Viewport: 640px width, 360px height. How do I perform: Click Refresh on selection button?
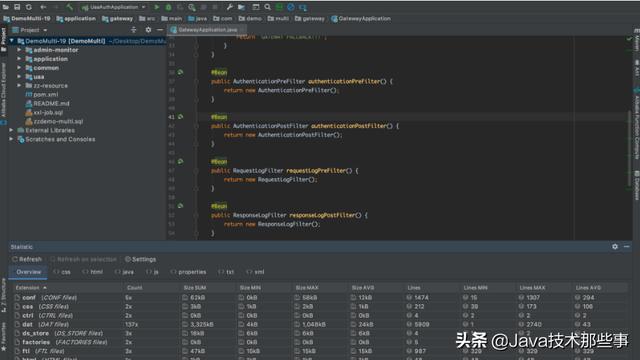click(x=83, y=259)
